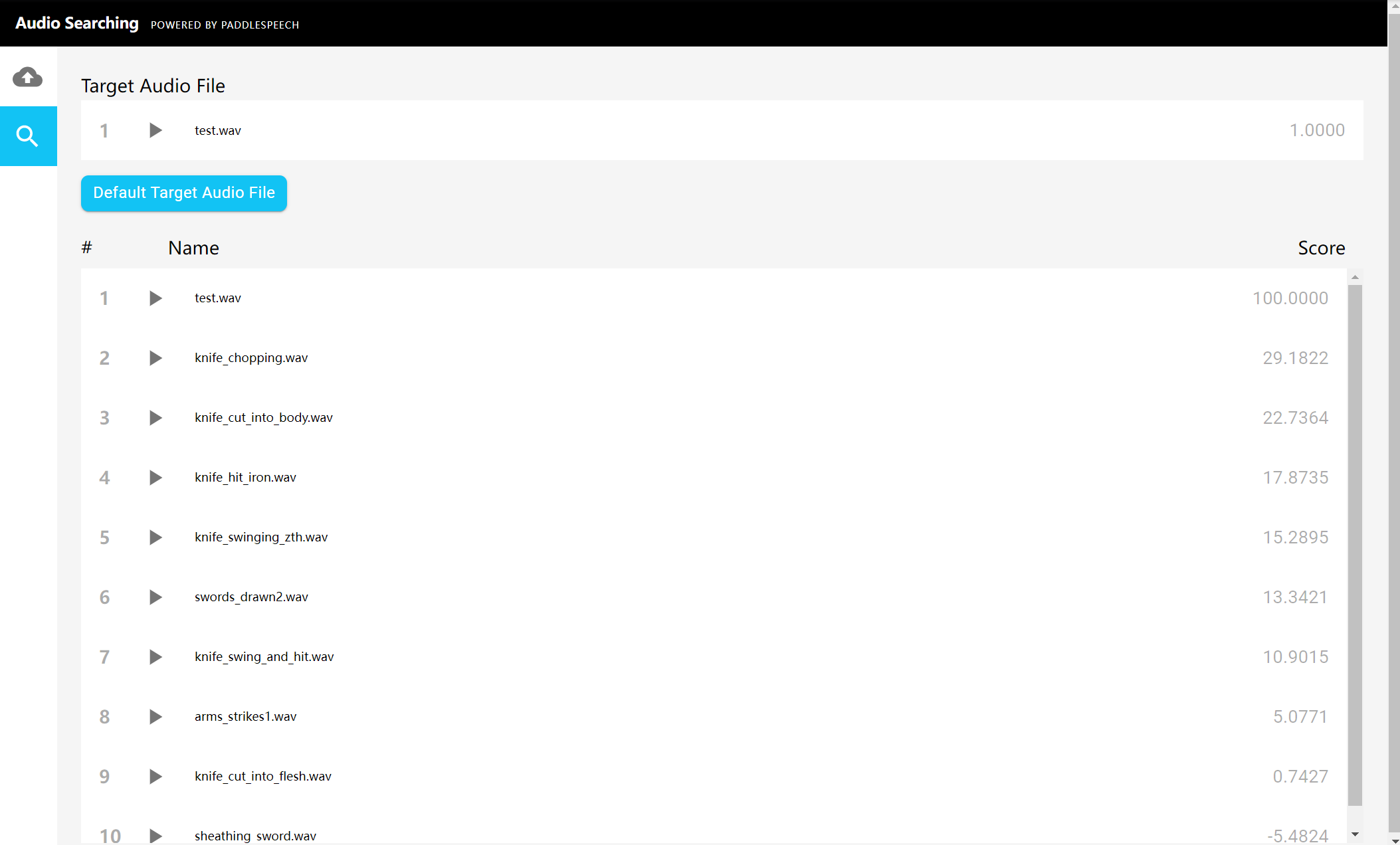Play the target audio file test.wav
Viewport: 1400px width, 845px height.
[155, 130]
